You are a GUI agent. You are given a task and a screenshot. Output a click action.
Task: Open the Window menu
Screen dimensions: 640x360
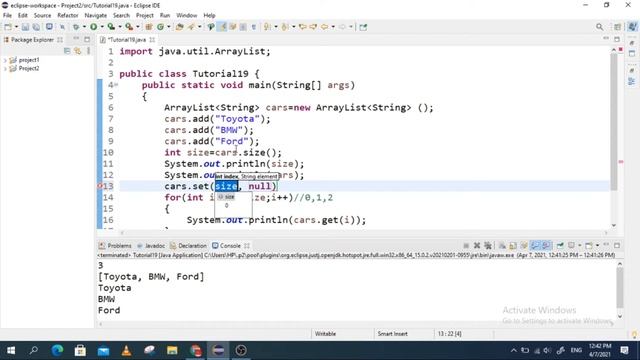tap(187, 15)
